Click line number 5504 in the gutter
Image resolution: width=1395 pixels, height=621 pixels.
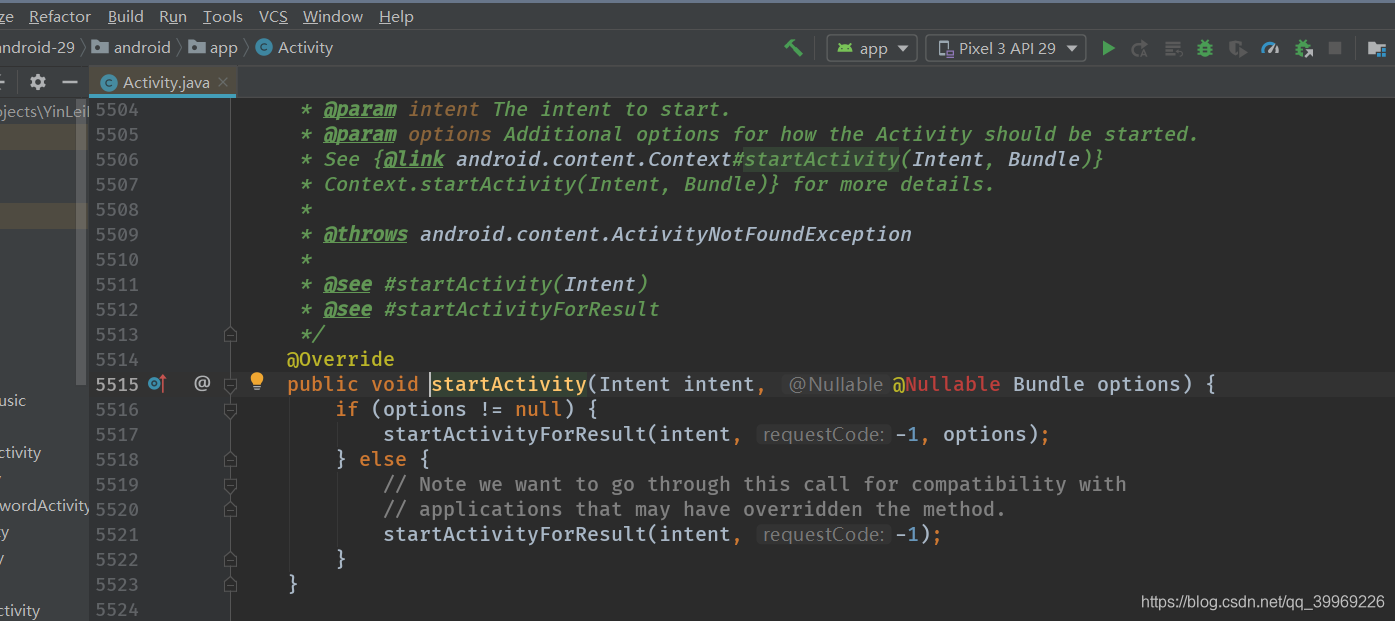(117, 108)
